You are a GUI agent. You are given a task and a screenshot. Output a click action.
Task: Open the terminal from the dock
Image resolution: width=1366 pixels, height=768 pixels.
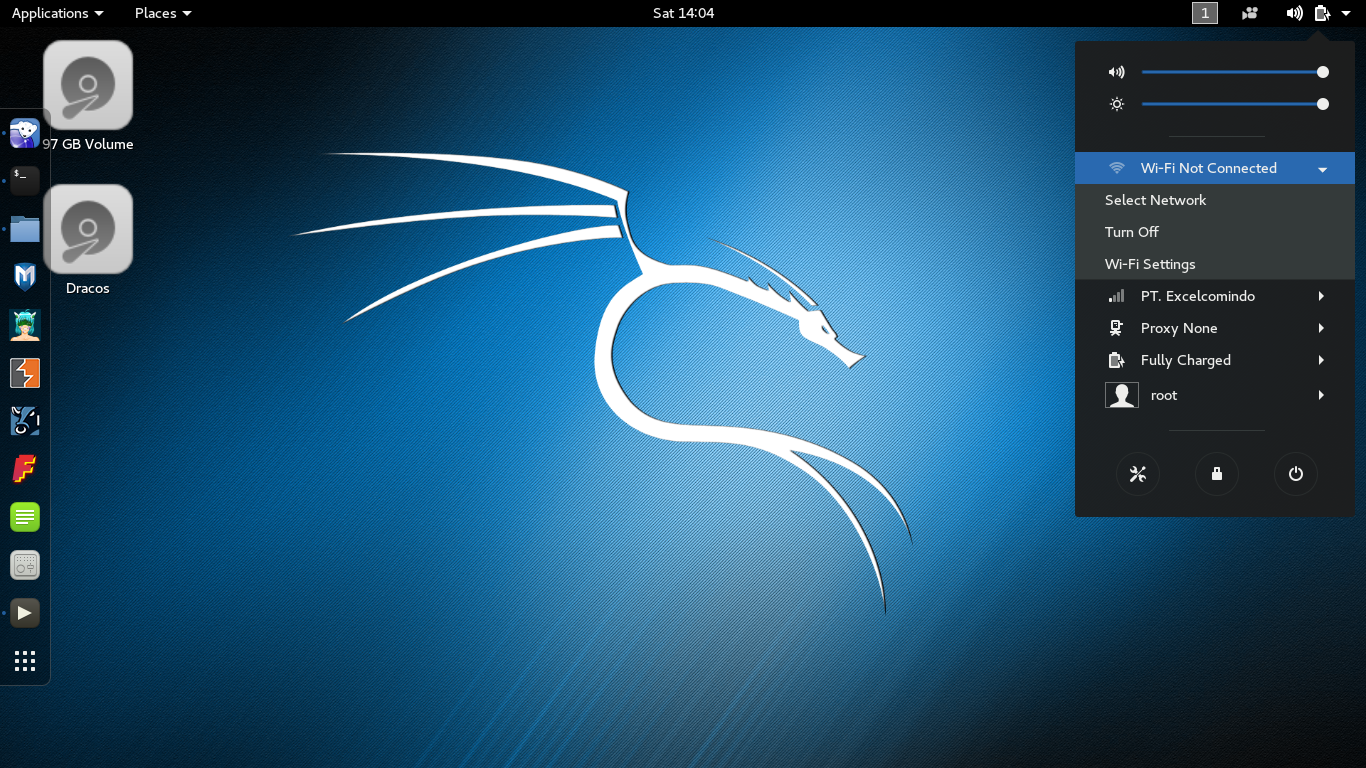[25, 181]
